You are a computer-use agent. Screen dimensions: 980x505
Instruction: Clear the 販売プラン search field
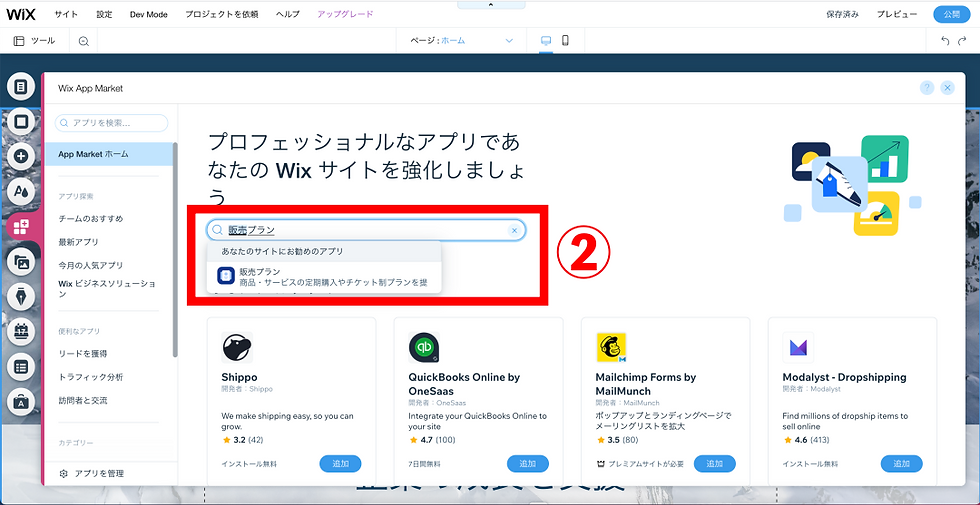point(514,231)
